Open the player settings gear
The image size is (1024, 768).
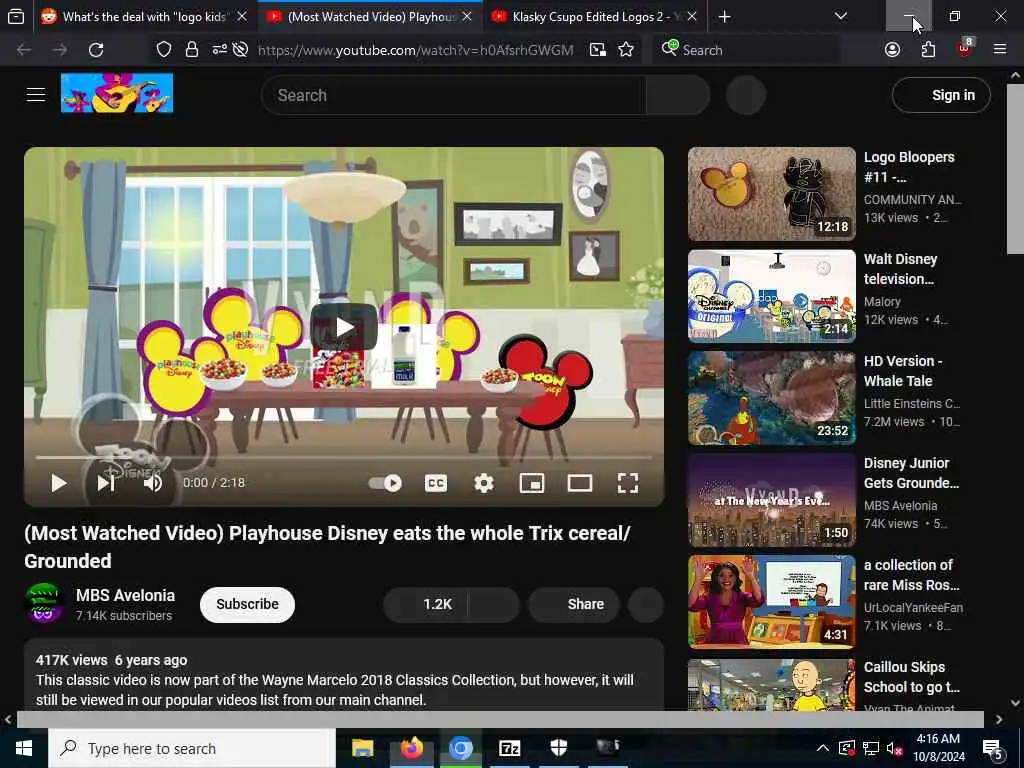click(483, 483)
